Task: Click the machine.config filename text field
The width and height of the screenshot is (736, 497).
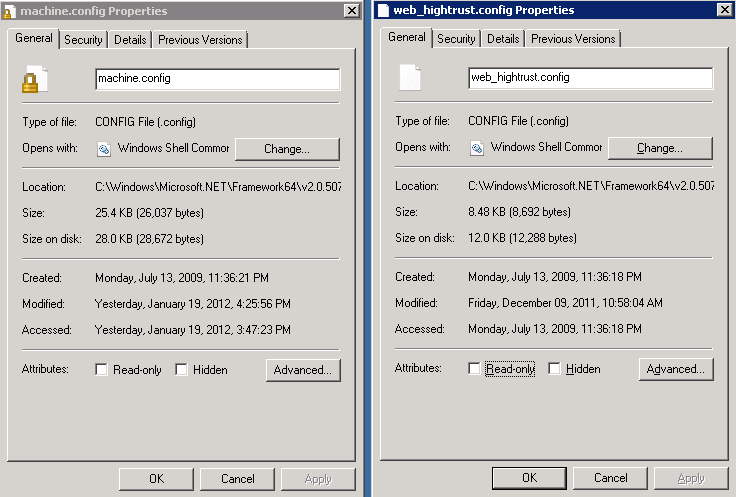Action: (217, 79)
